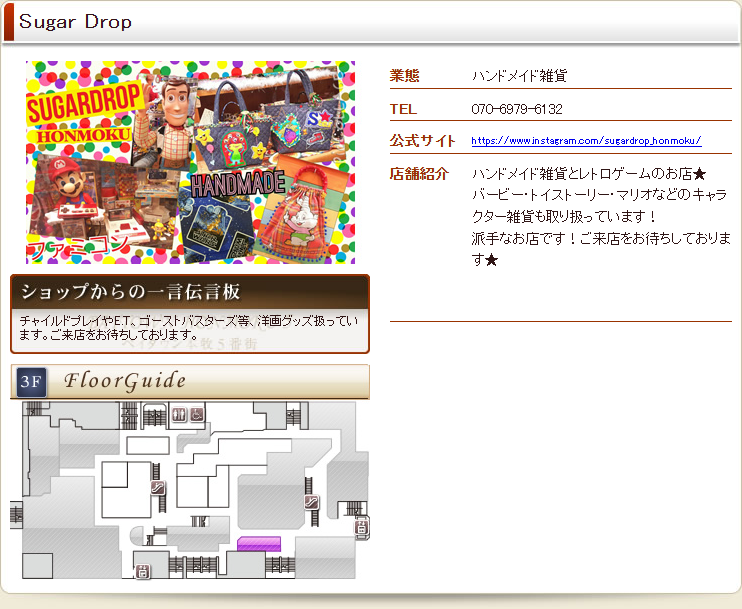Click the 業態 label
742x609 pixels.
pos(404,76)
